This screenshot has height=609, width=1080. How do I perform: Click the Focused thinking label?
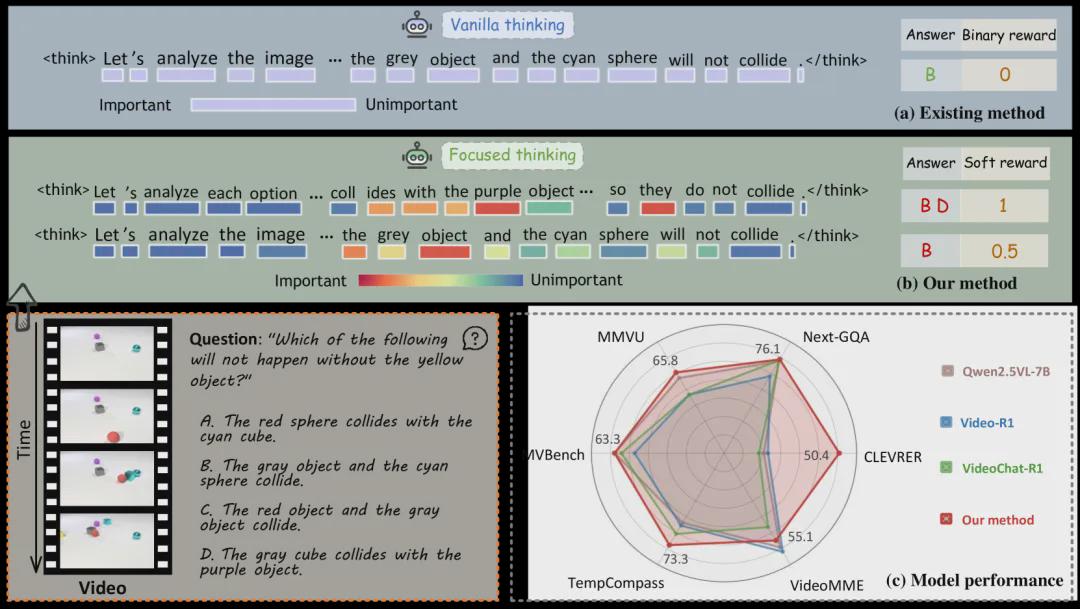(512, 155)
